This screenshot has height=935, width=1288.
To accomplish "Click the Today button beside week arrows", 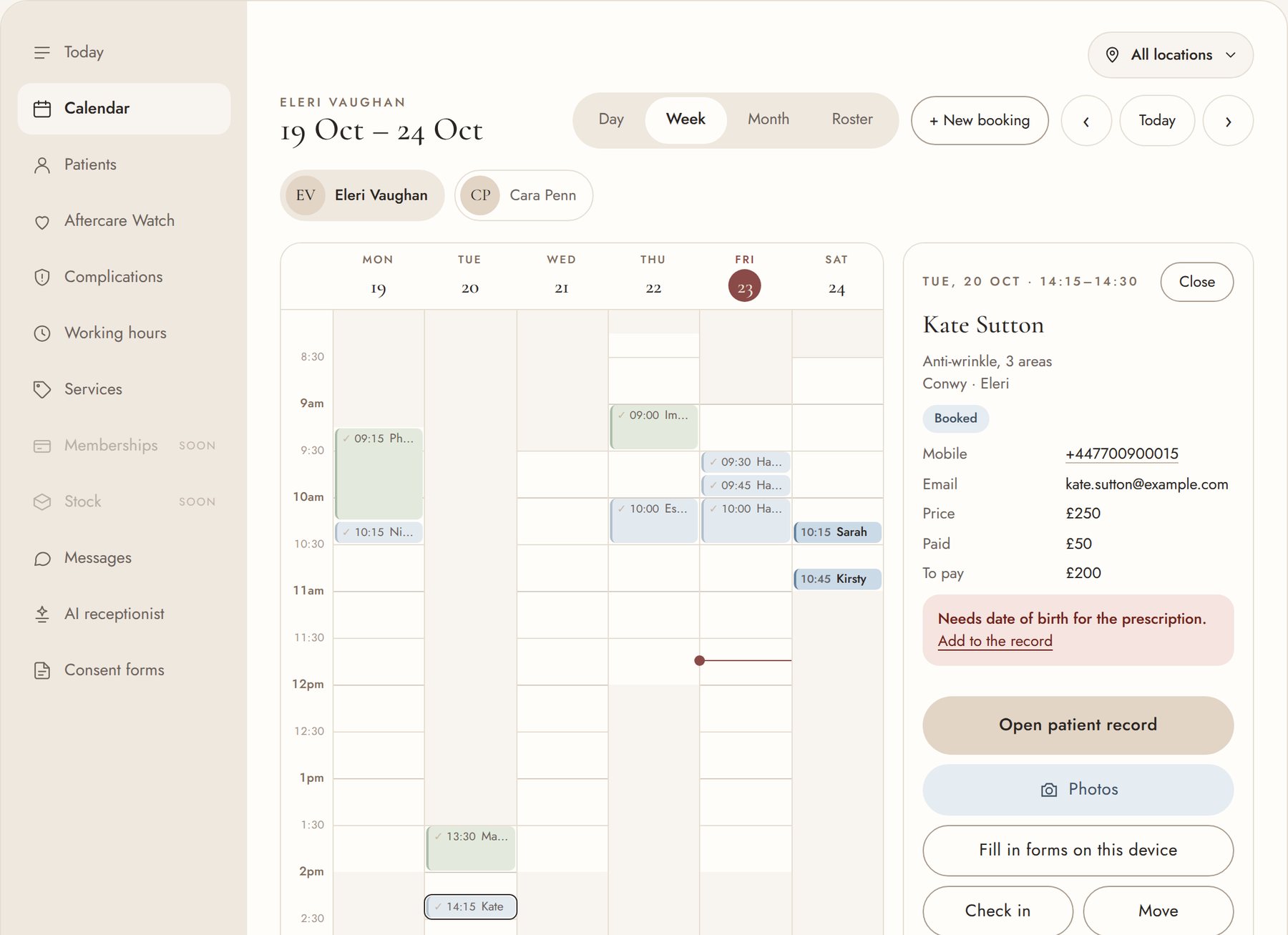I will click(1157, 121).
